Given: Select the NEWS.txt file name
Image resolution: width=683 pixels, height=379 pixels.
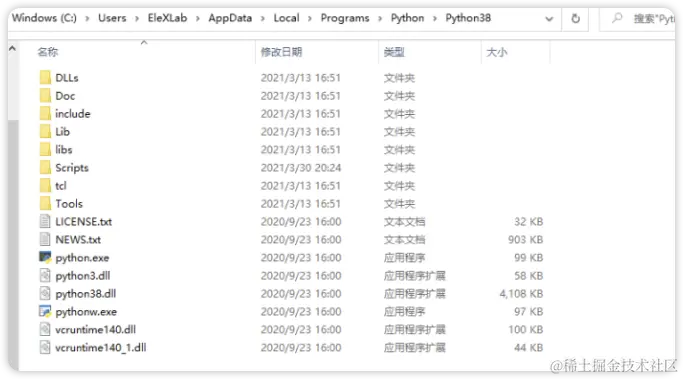Looking at the screenshot, I should (x=78, y=240).
